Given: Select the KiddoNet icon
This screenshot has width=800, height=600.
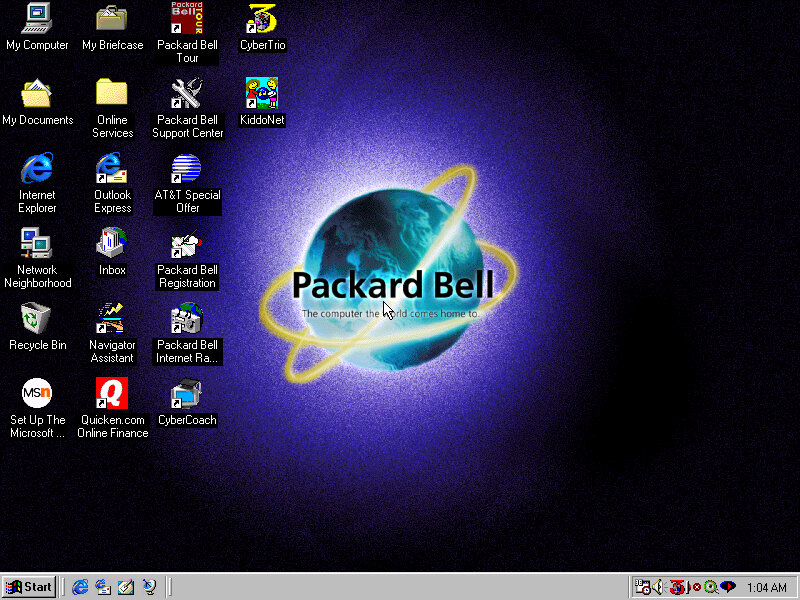Looking at the screenshot, I should click(x=263, y=95).
